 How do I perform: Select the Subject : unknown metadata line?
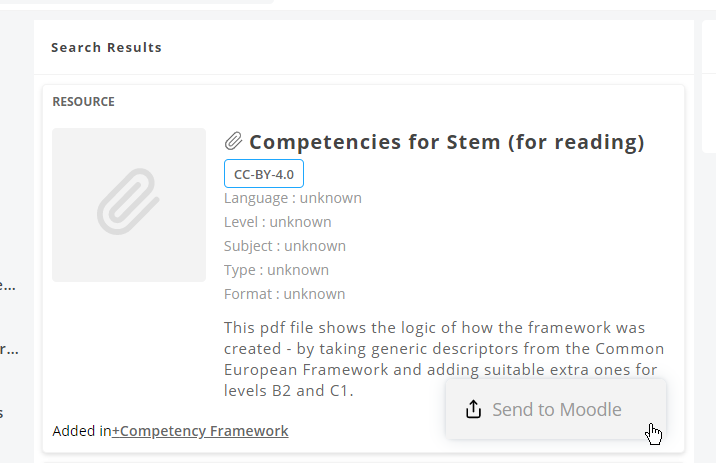click(285, 246)
